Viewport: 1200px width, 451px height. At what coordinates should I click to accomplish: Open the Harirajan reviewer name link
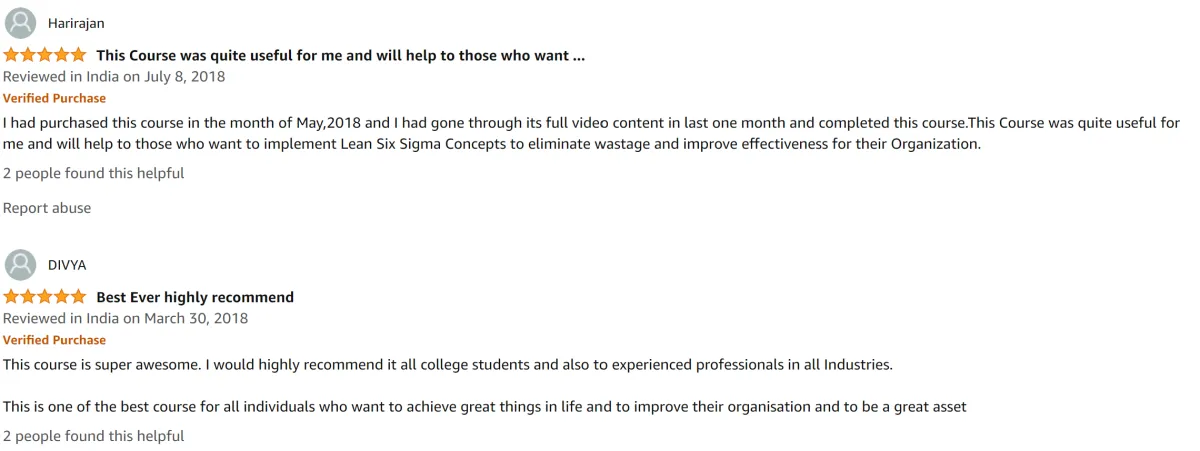point(76,23)
